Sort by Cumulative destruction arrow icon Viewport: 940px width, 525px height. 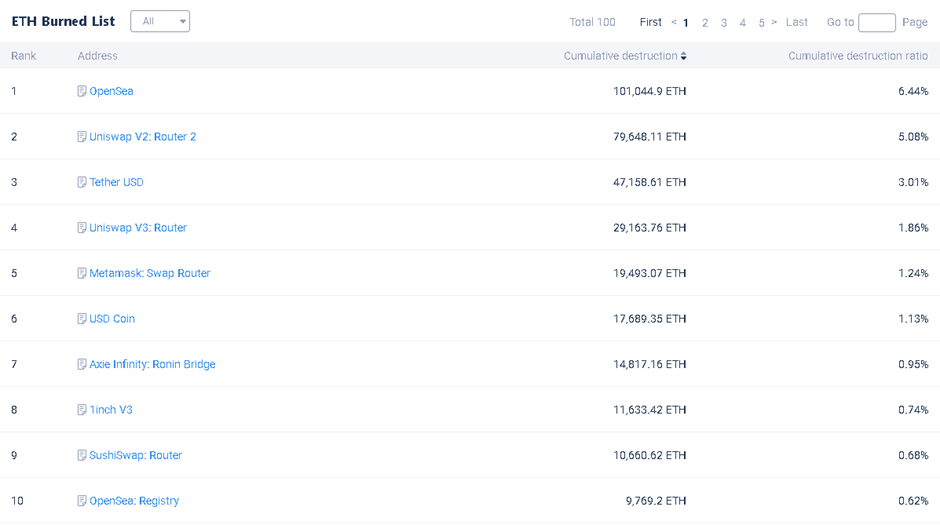click(x=684, y=56)
